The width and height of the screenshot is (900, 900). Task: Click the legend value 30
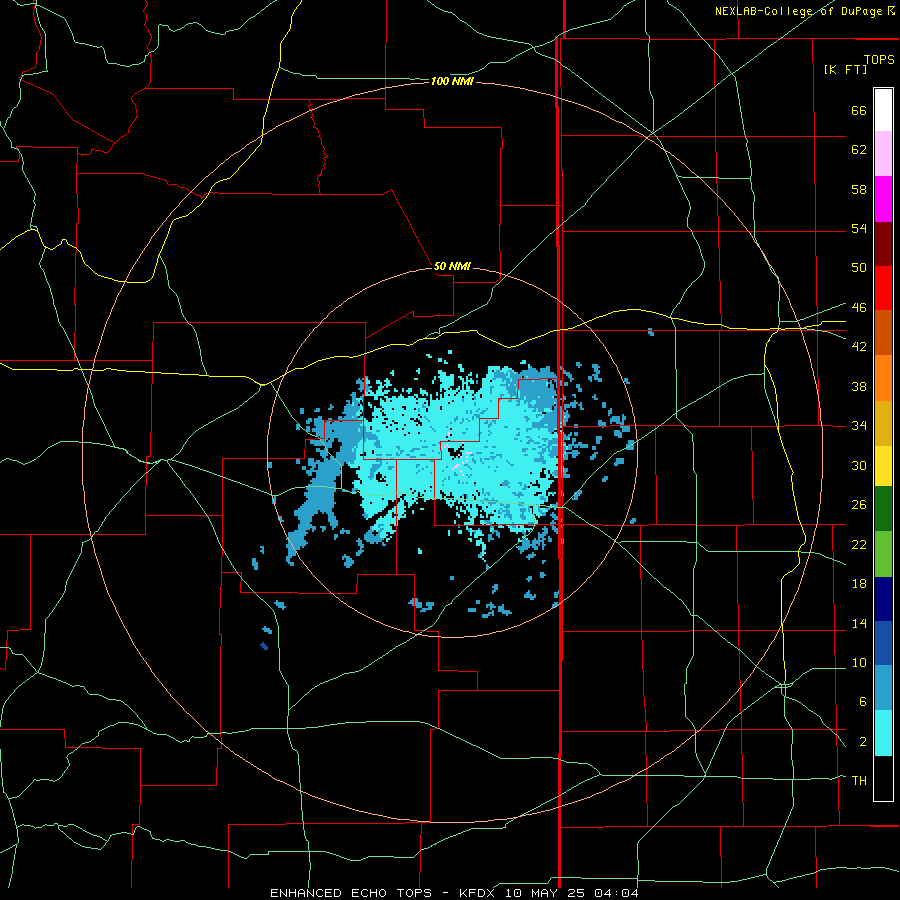tap(859, 465)
